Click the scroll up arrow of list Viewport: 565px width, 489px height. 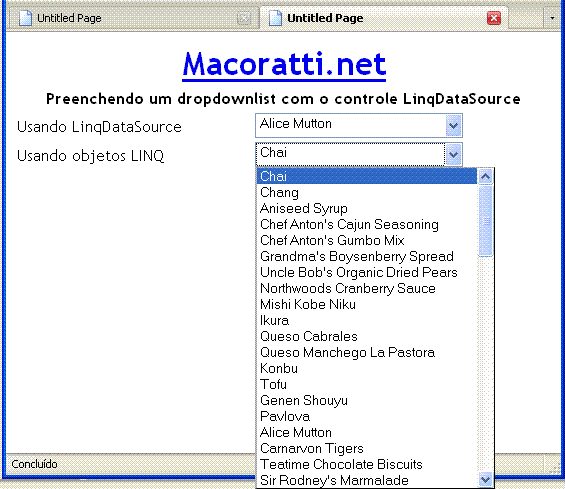point(485,176)
